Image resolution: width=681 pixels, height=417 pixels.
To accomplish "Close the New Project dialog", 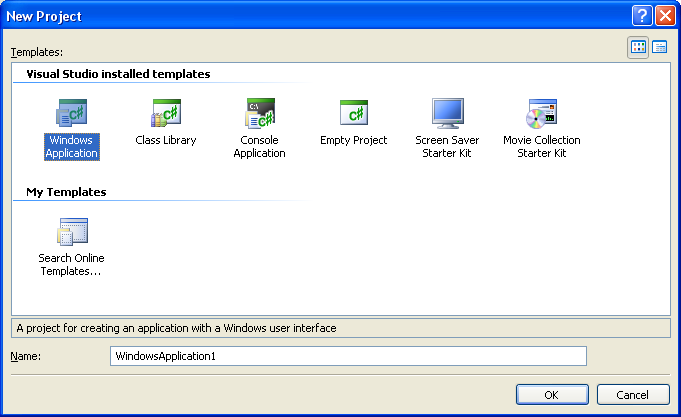I will pyautogui.click(x=665, y=16).
